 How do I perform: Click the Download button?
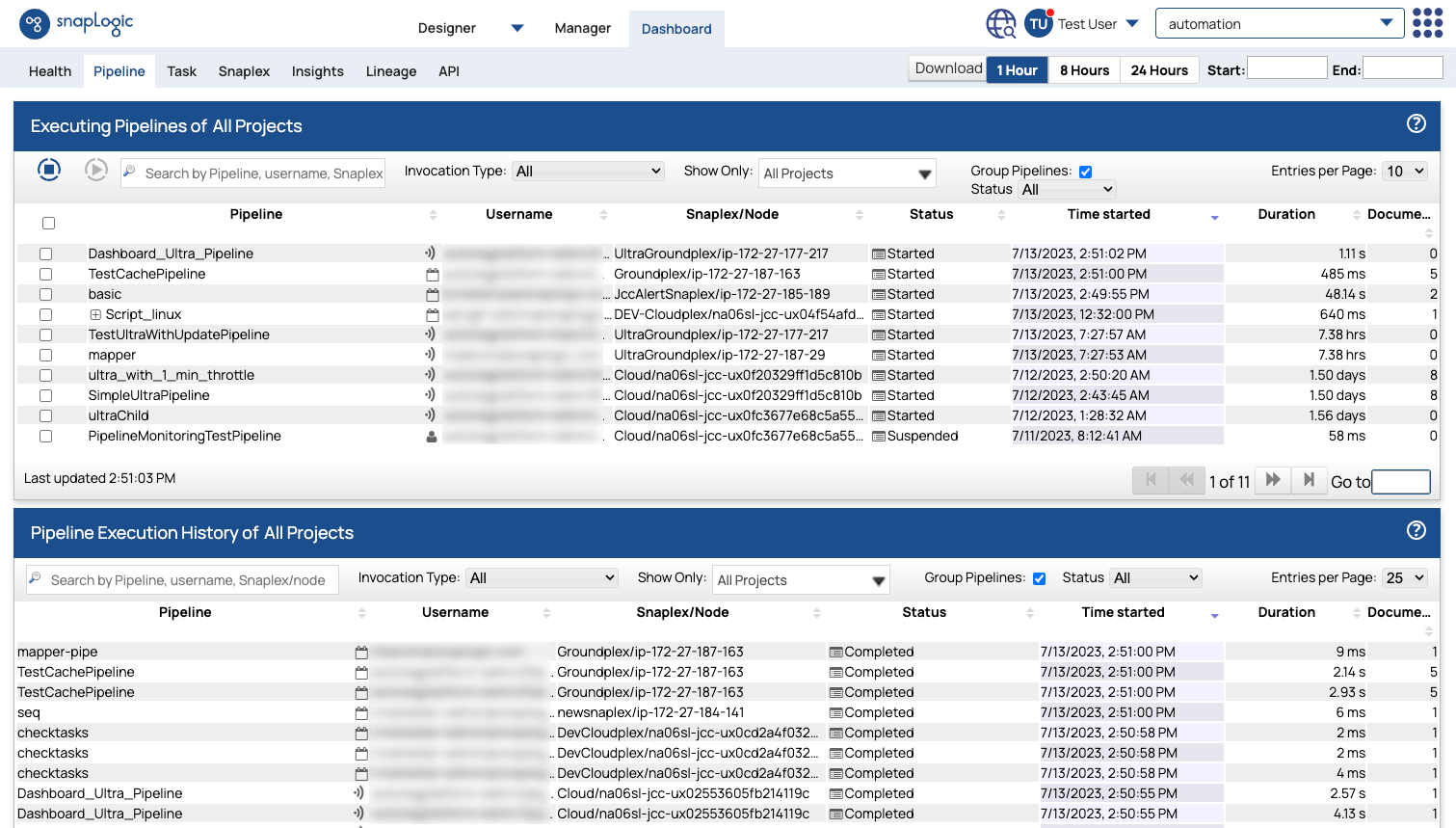pos(947,68)
